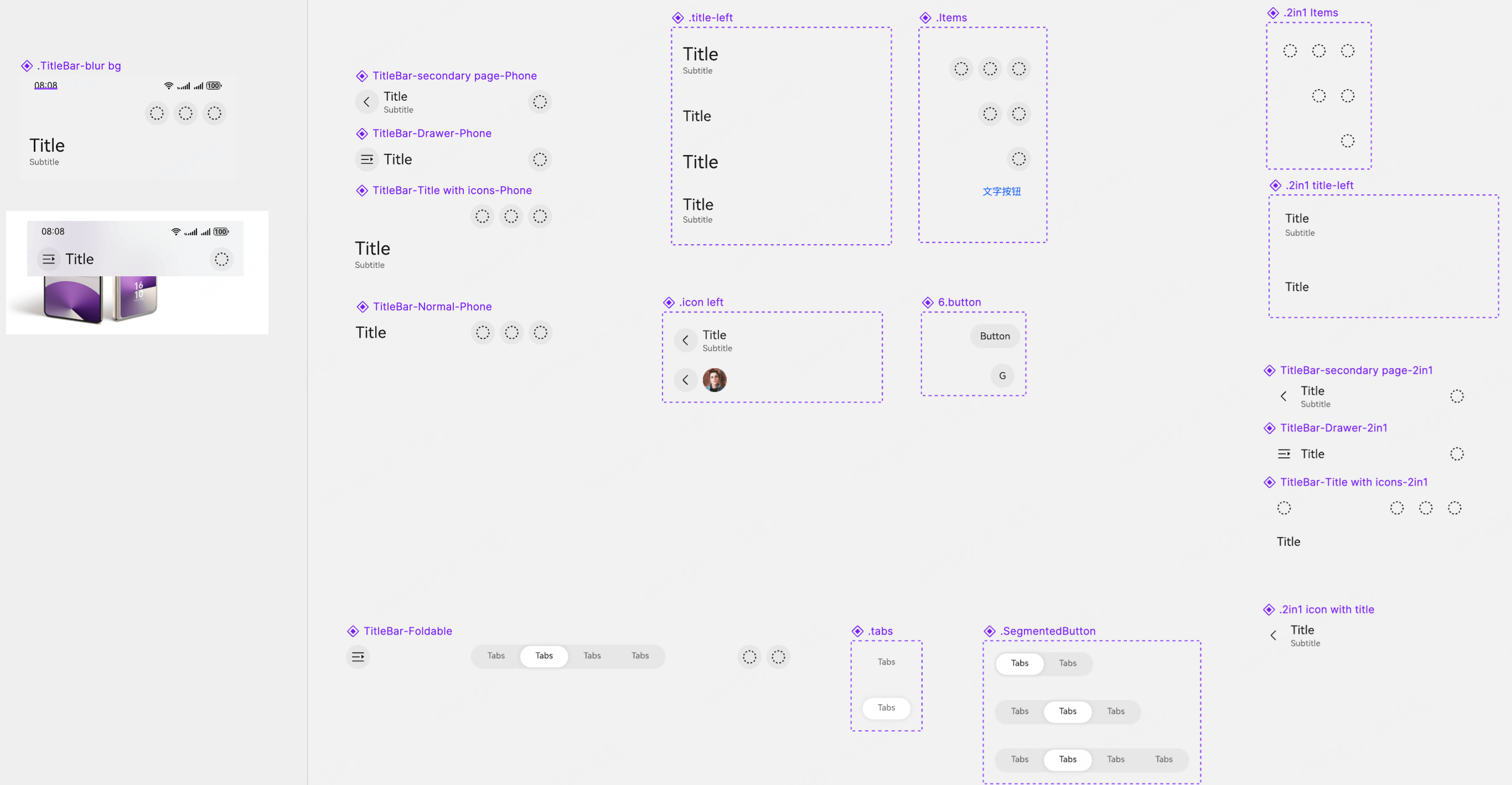Click back chevron in TitleBar-secondary page-2in1
Image resolution: width=1512 pixels, height=785 pixels.
point(1283,396)
